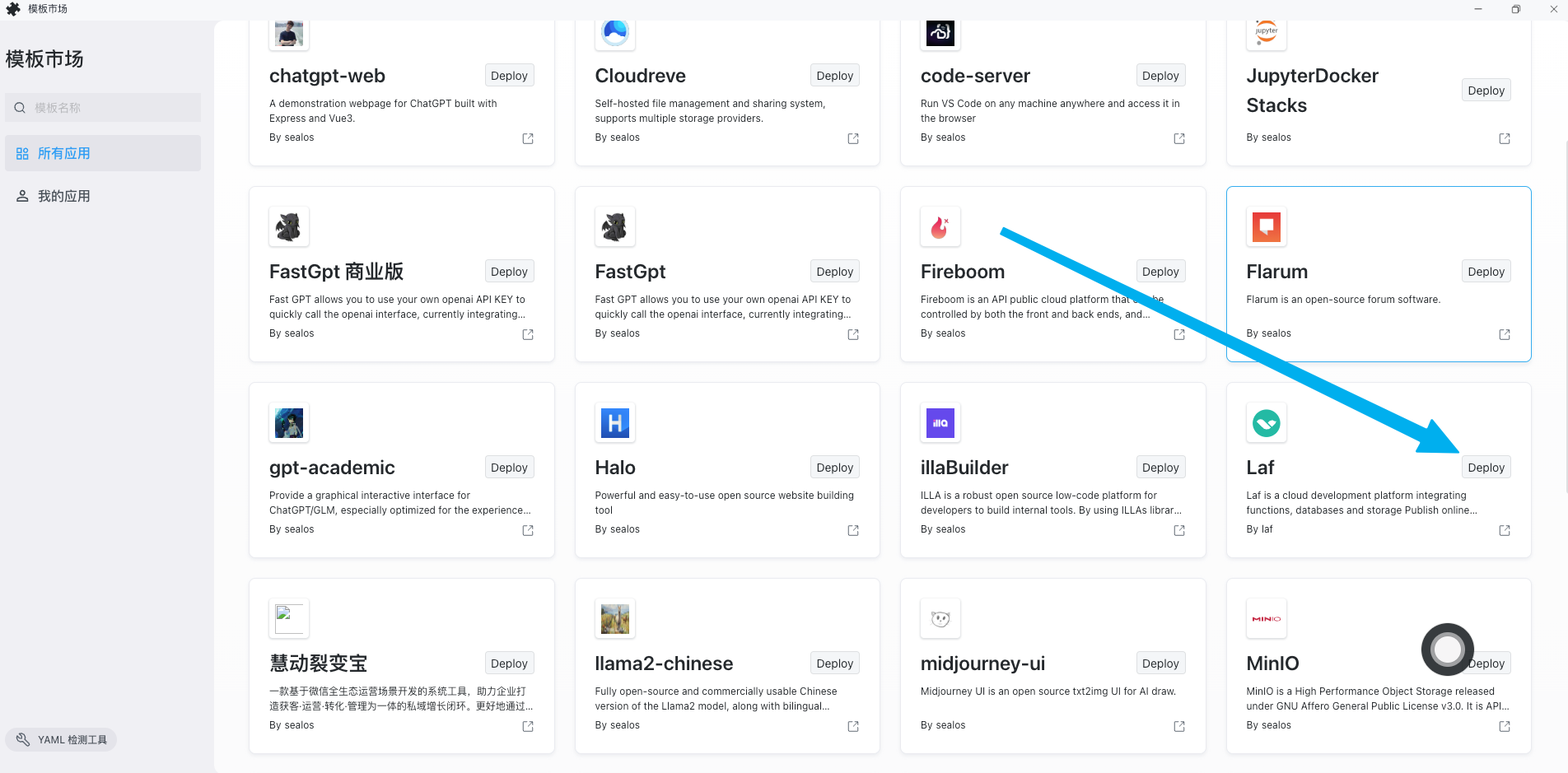Click the gpt-academic template thumbnail

pyautogui.click(x=288, y=422)
